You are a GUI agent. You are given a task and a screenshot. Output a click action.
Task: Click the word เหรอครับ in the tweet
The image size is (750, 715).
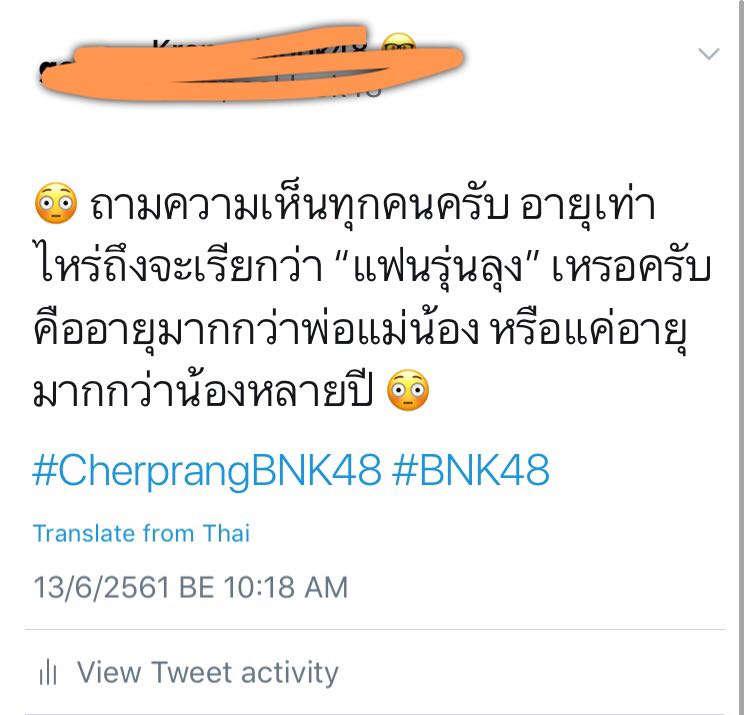632,269
